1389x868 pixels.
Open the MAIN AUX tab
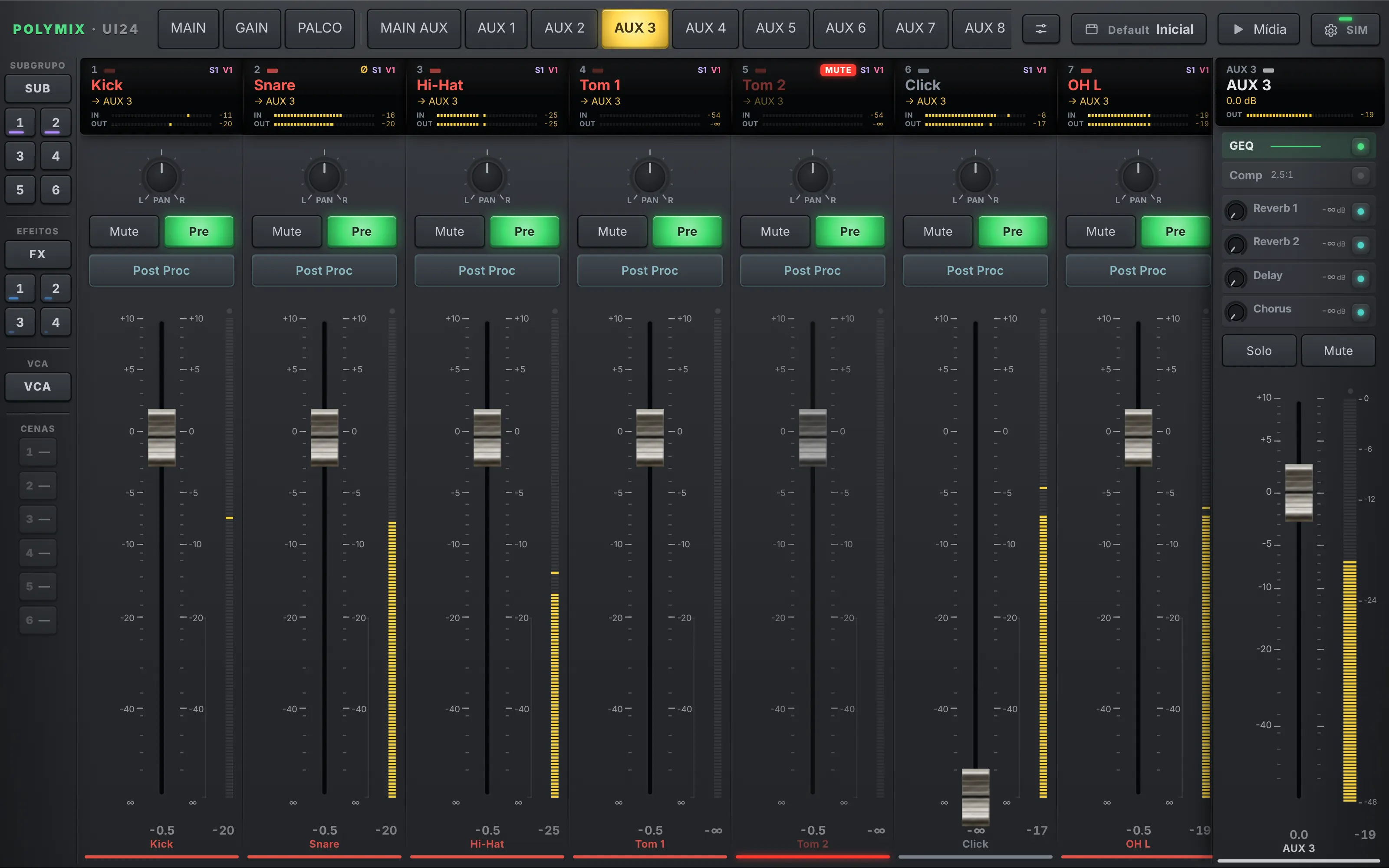pos(414,28)
